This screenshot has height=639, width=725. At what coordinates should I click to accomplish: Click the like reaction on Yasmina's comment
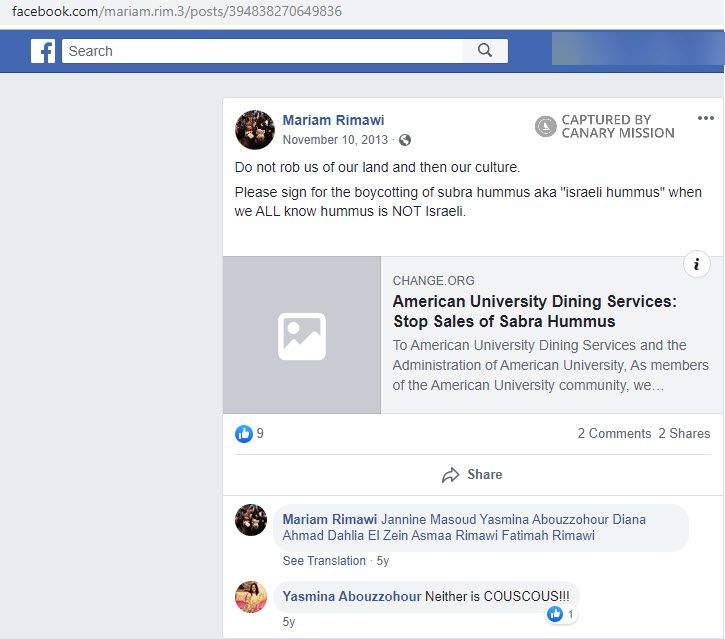[x=558, y=613]
